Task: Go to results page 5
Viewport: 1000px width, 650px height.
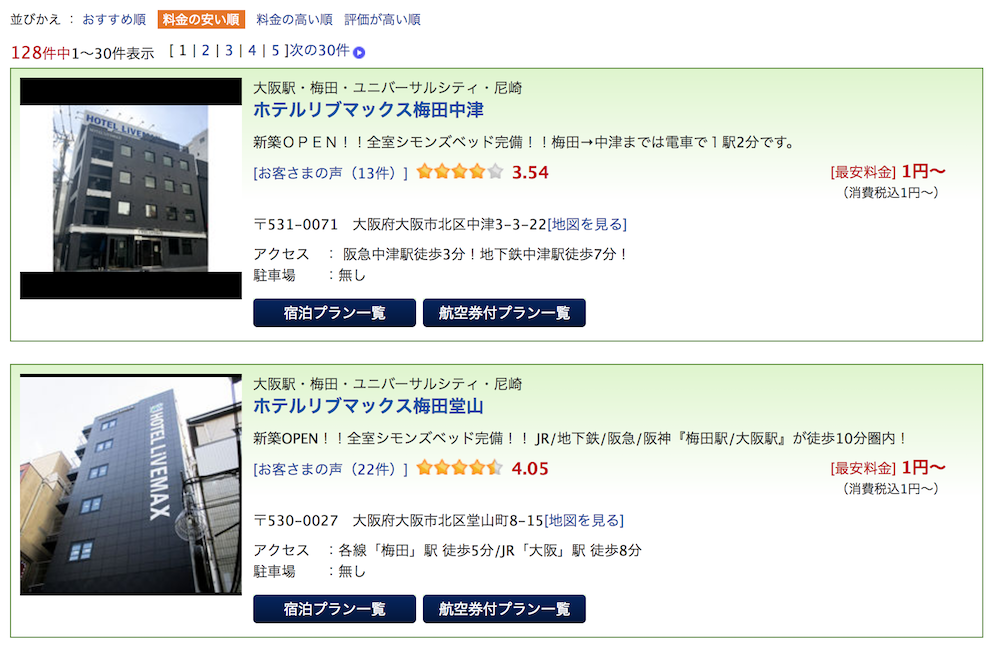Action: 276,50
